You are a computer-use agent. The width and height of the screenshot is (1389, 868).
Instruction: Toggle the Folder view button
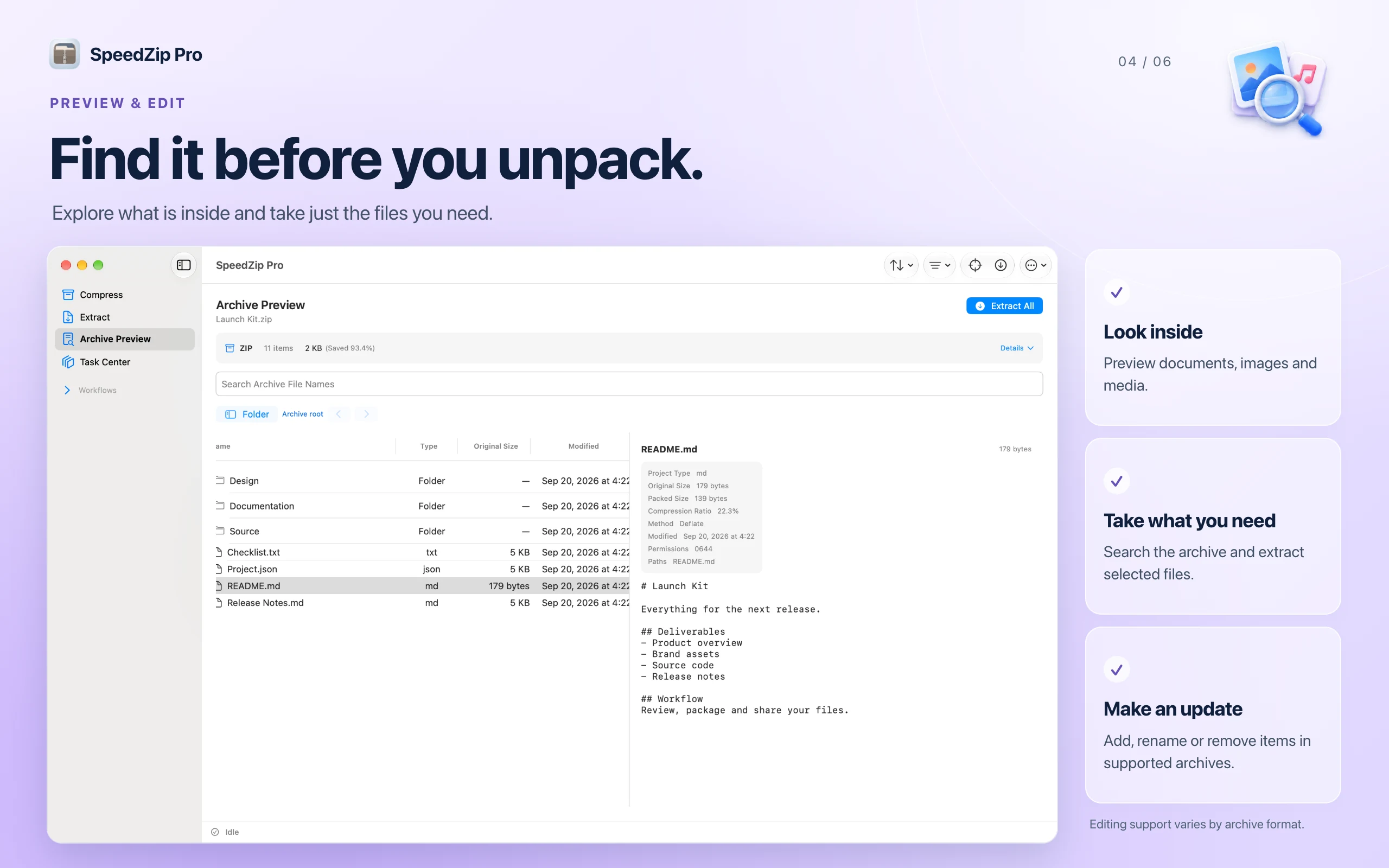tap(247, 414)
